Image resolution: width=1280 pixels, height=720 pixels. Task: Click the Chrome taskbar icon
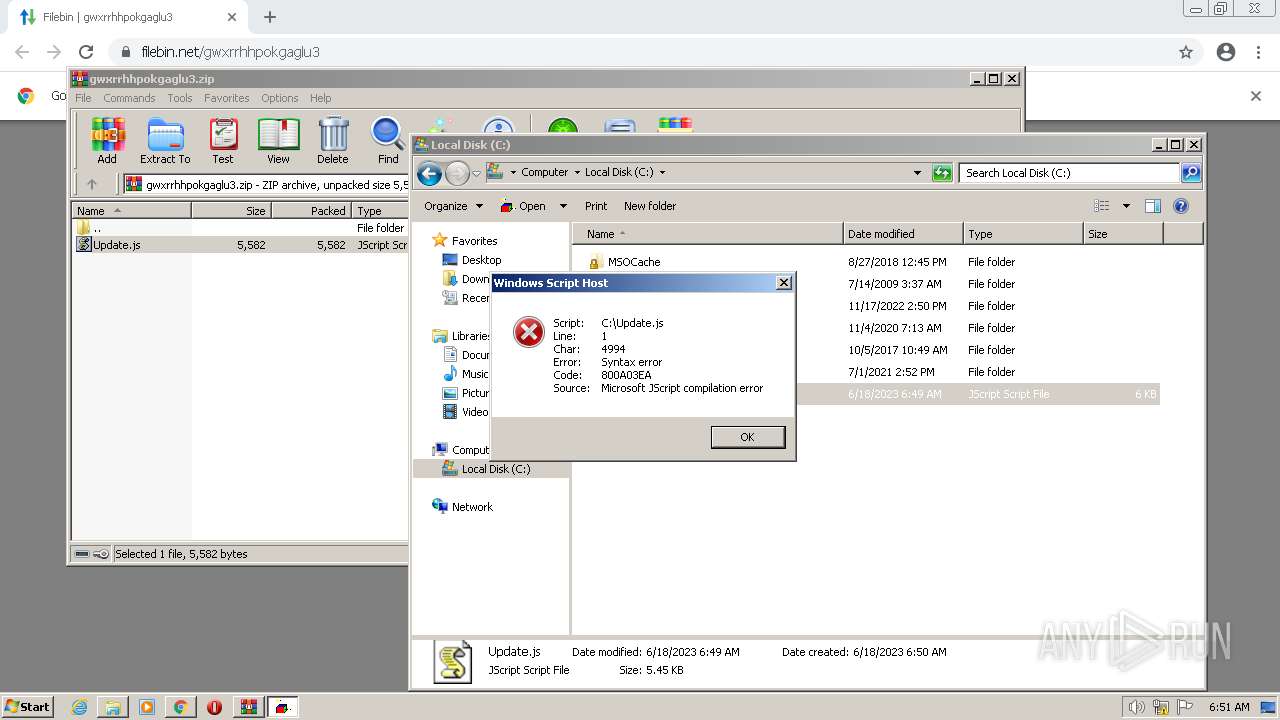pyautogui.click(x=181, y=707)
